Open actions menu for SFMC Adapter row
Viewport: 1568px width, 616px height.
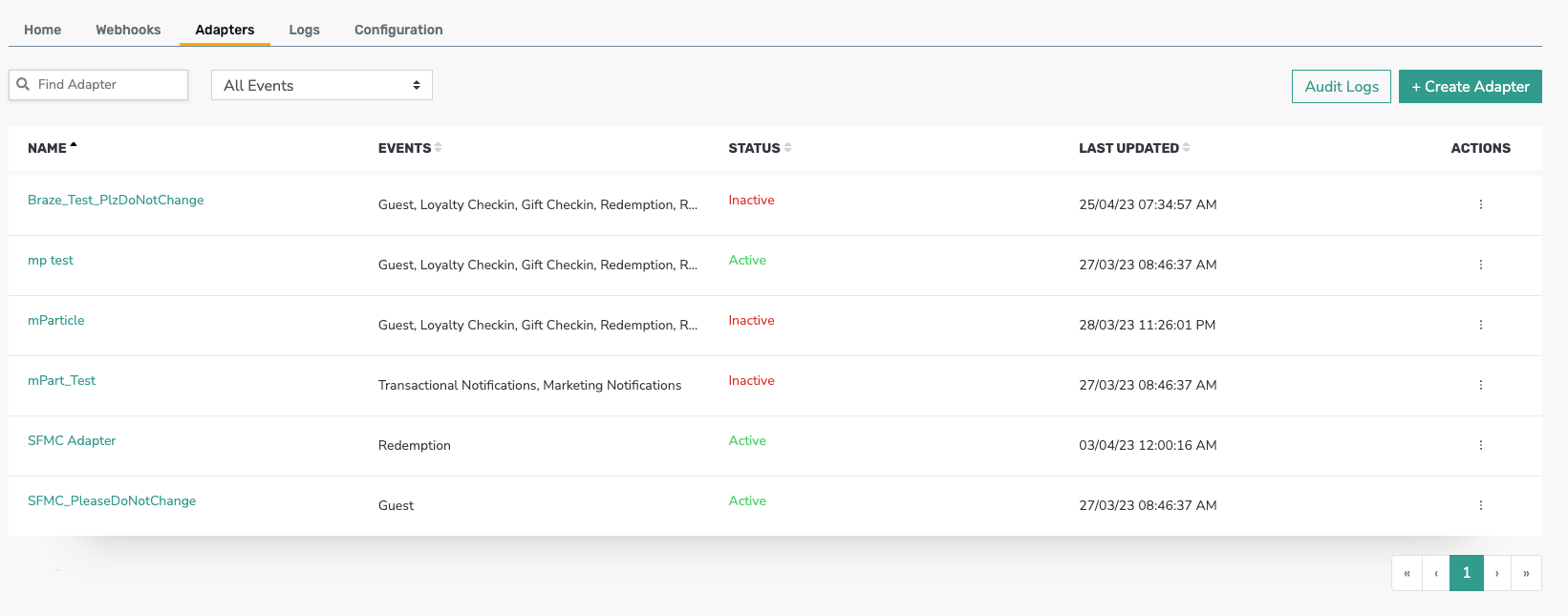click(1480, 445)
